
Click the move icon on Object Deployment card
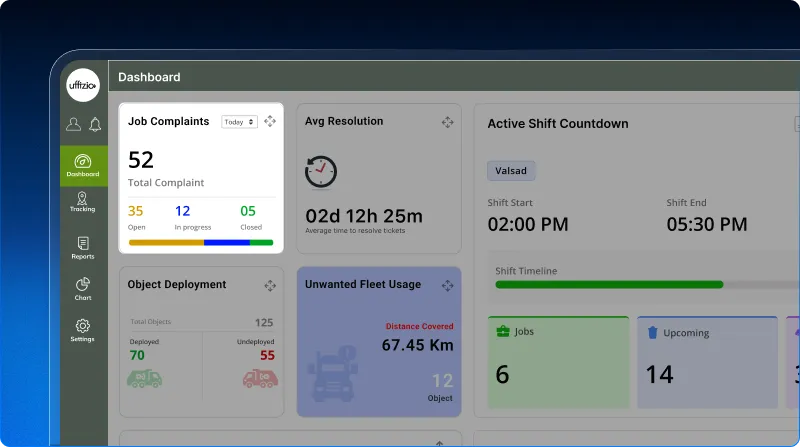[270, 285]
